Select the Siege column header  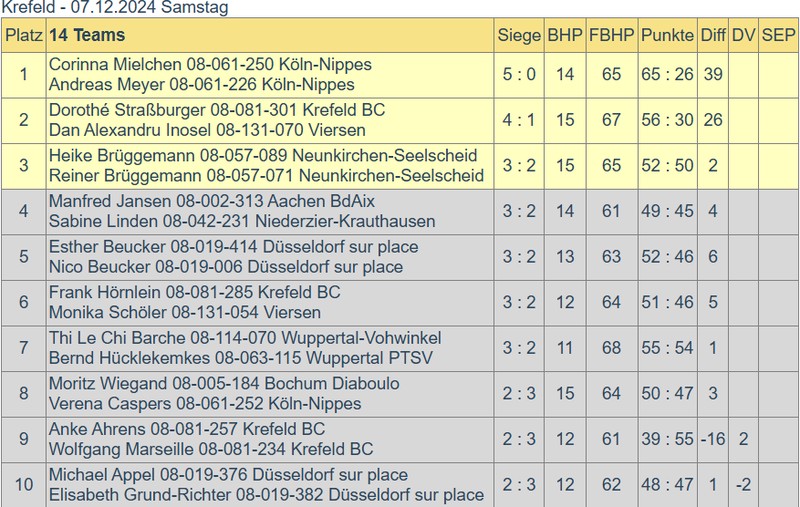coord(519,35)
